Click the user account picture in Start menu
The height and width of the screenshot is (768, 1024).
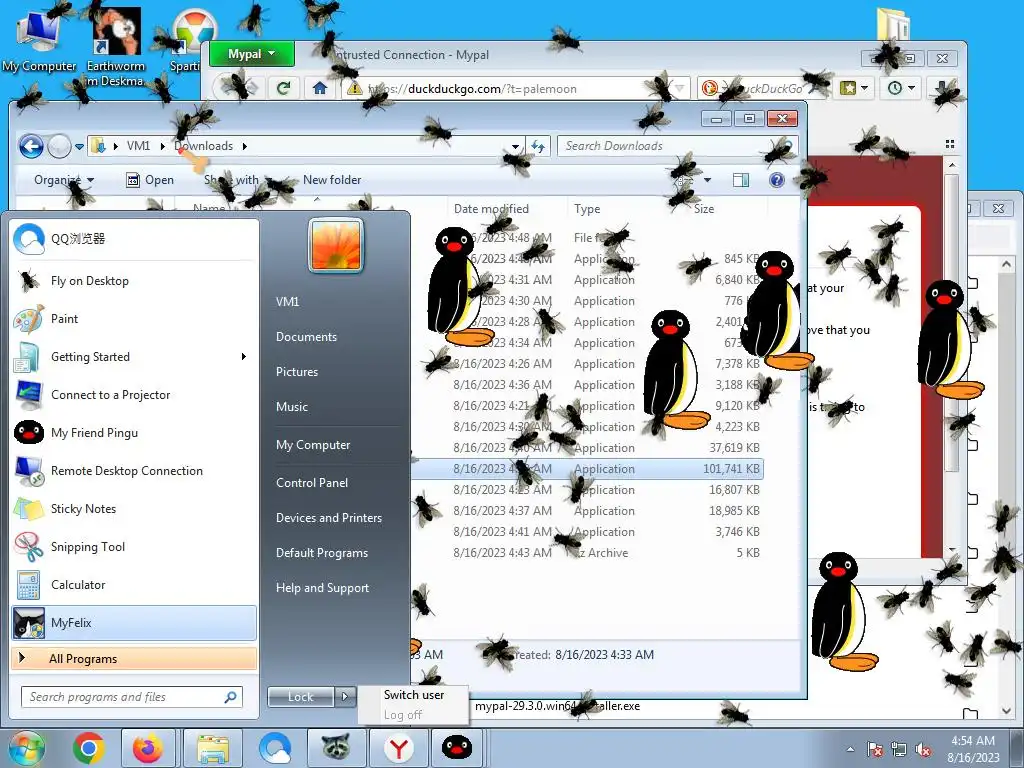pyautogui.click(x=336, y=245)
